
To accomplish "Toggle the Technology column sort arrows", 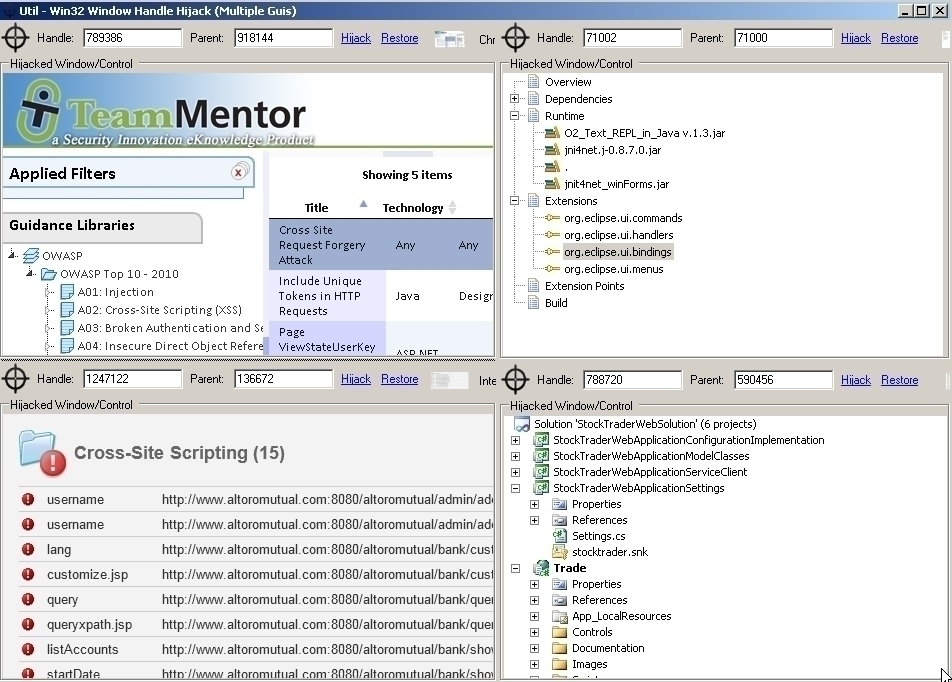I will click(452, 208).
